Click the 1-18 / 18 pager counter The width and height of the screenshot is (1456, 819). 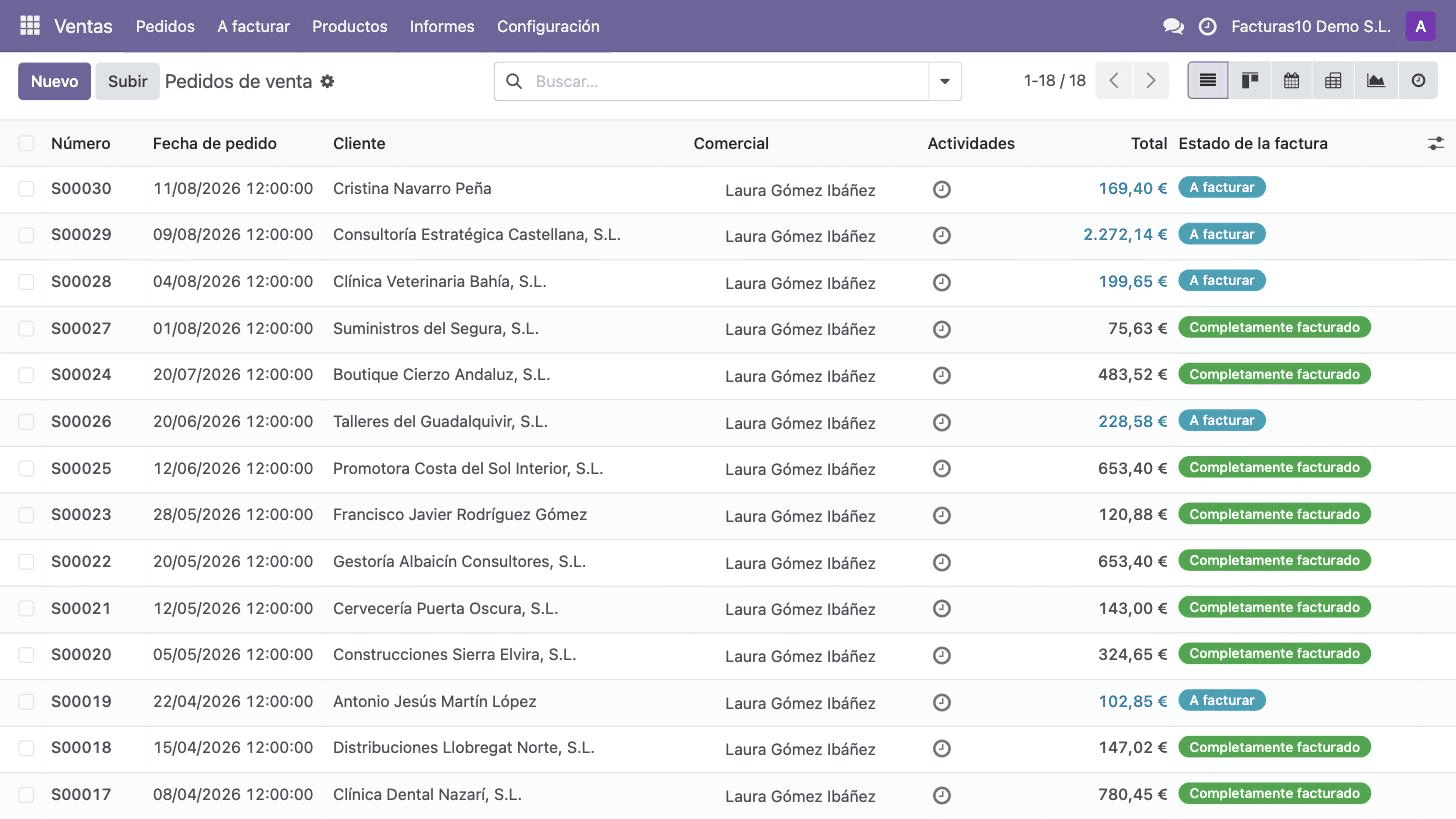coord(1055,81)
